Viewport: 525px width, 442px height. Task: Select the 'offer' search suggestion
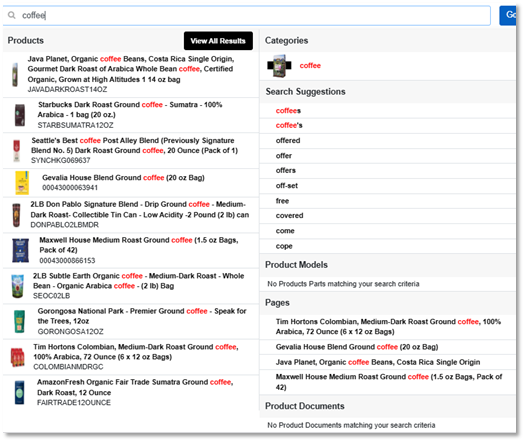tap(284, 156)
